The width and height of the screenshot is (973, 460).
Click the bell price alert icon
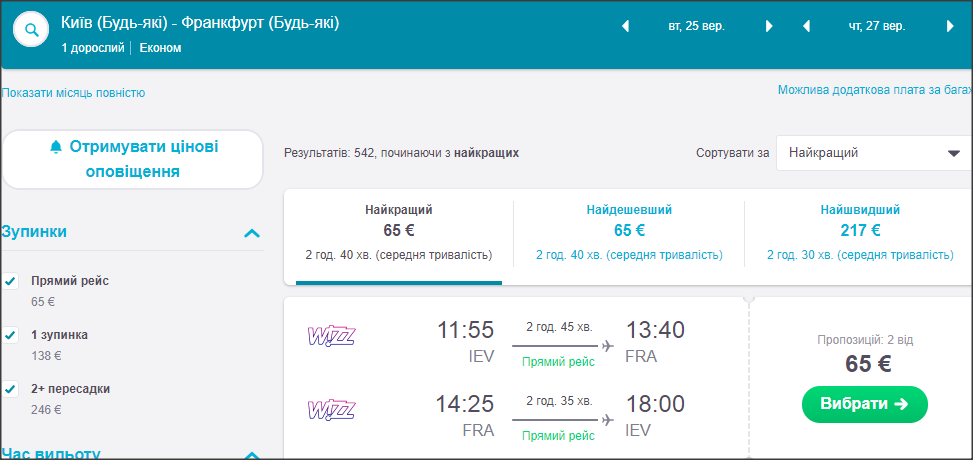[56, 147]
